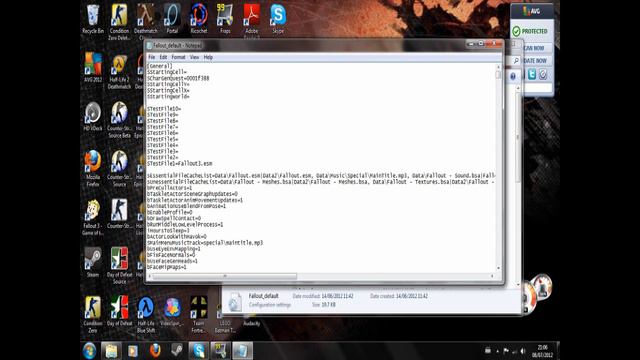This screenshot has height=360, width=640.
Task: Open the Audacity desktop shortcut
Action: [x=251, y=323]
